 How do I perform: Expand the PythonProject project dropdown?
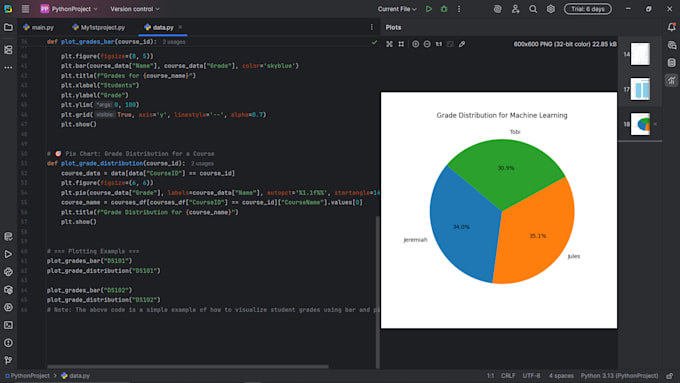pyautogui.click(x=69, y=9)
